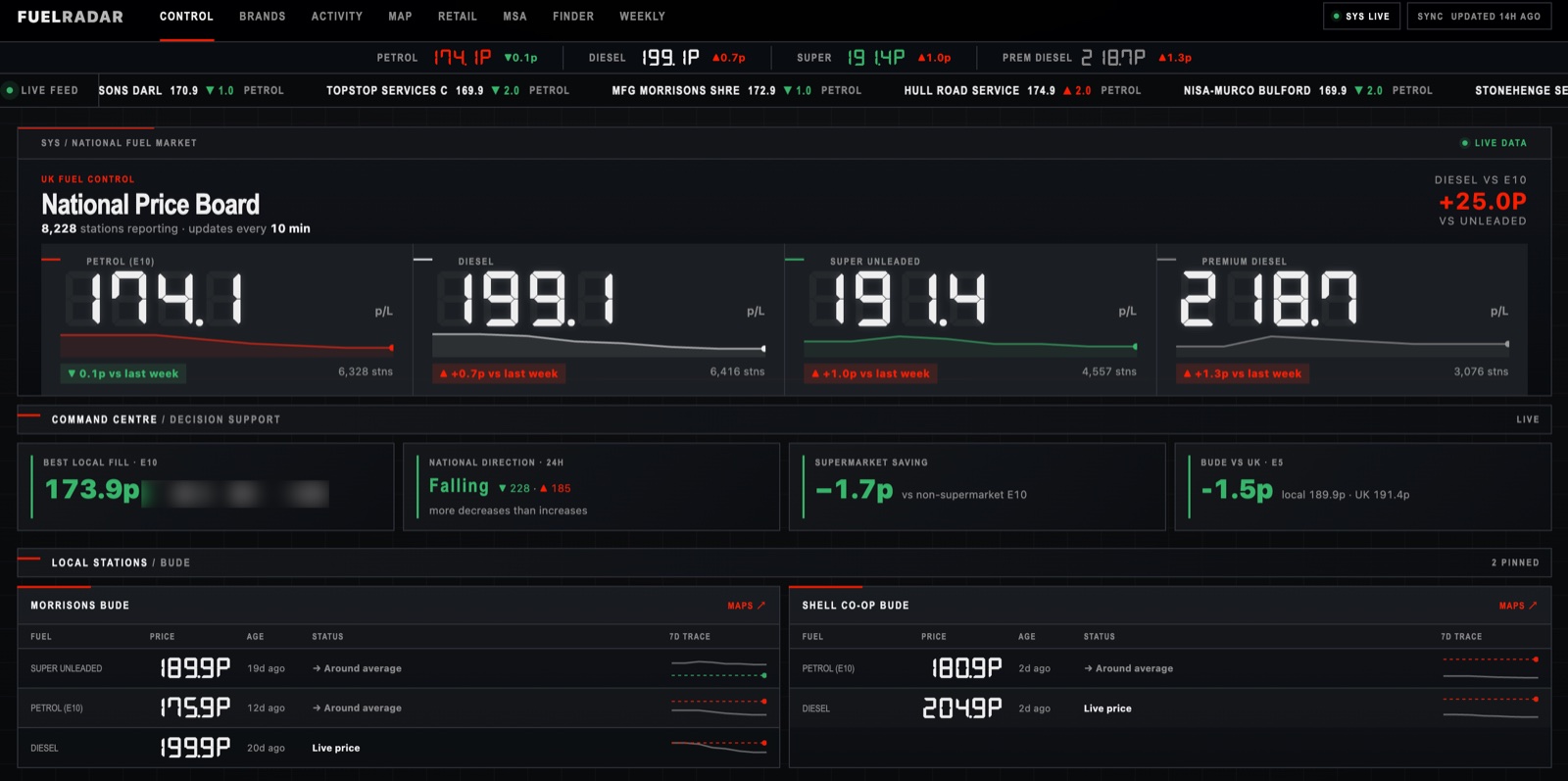Click the '+0.7p vs last week' diesel badge

(x=499, y=373)
